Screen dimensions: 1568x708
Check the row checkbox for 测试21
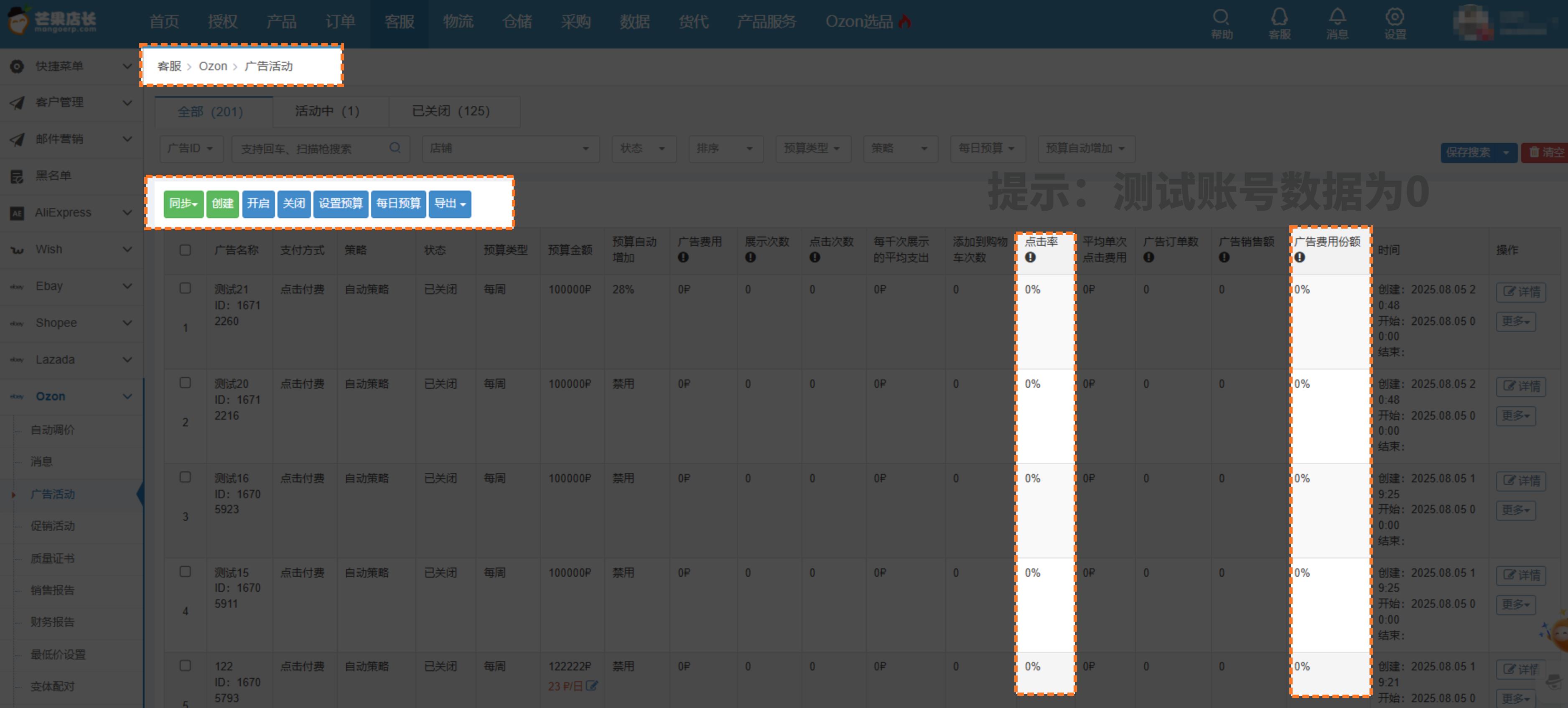(185, 288)
